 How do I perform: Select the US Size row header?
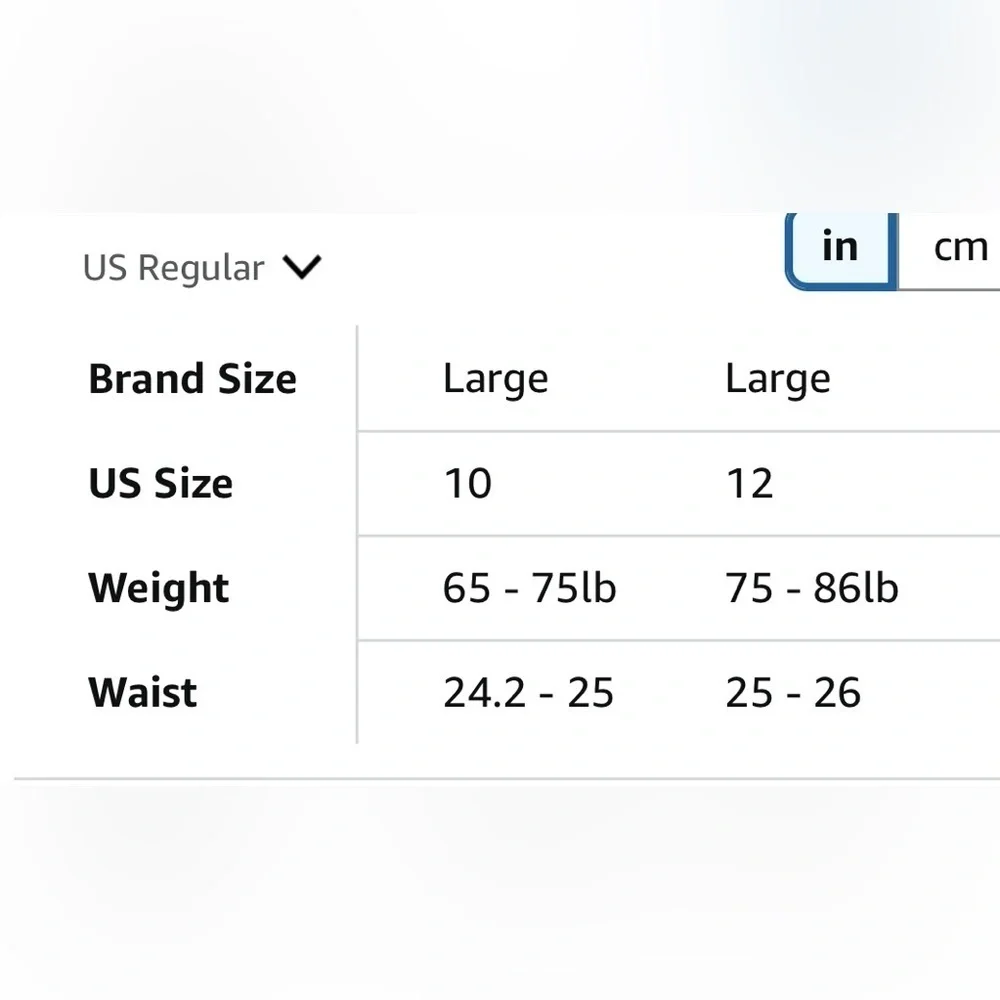161,483
